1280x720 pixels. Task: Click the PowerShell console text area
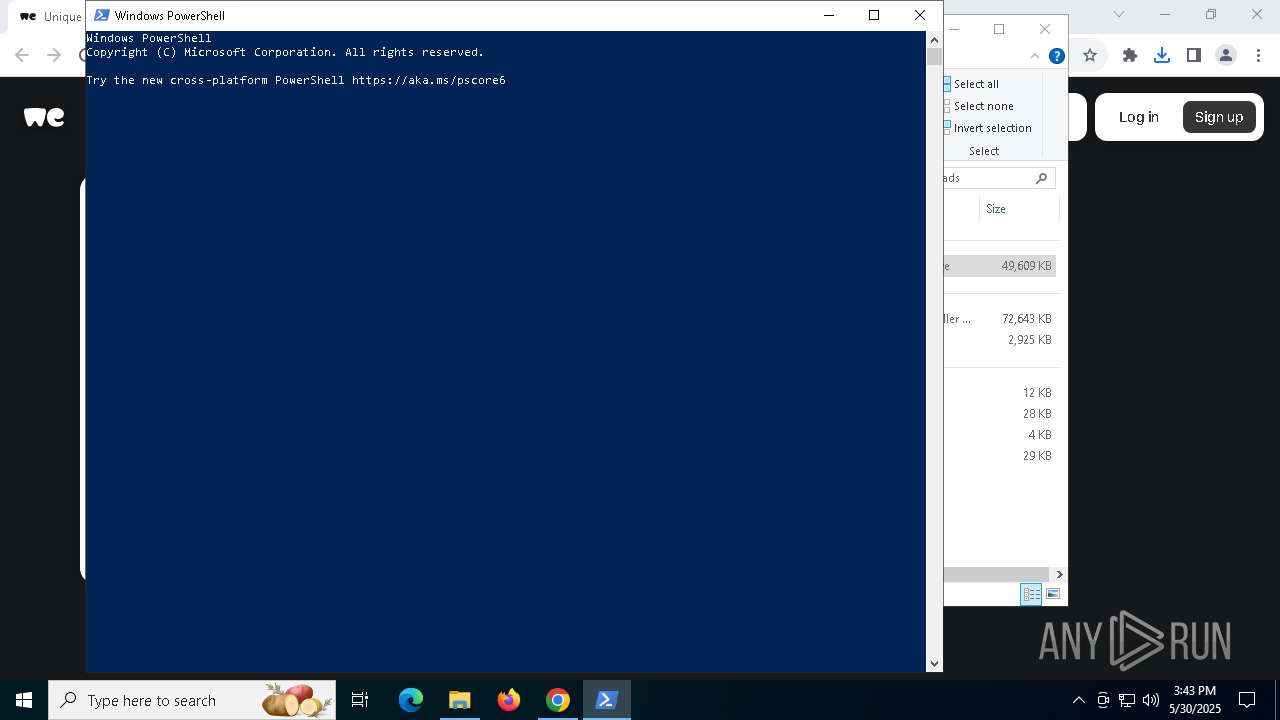point(505,350)
